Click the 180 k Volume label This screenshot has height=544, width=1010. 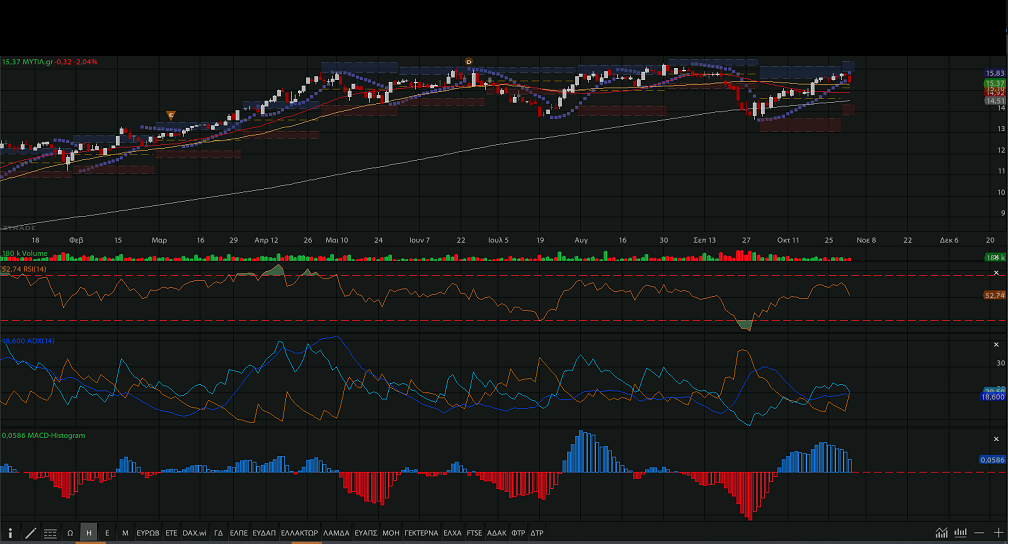pyautogui.click(x=24, y=254)
